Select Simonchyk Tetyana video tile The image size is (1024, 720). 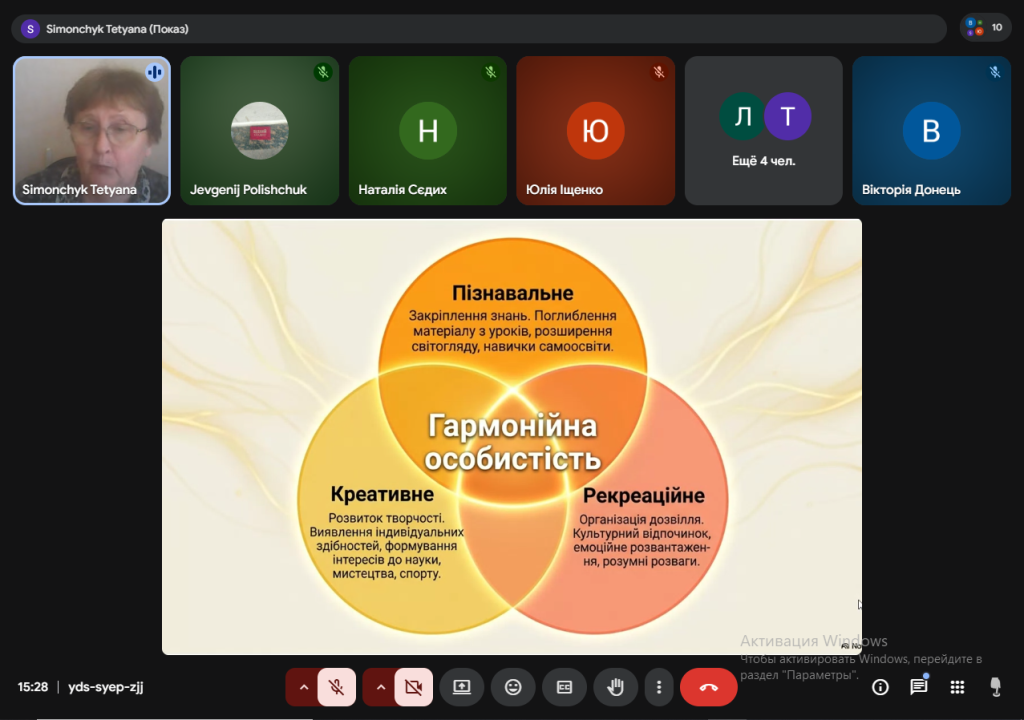coord(92,130)
